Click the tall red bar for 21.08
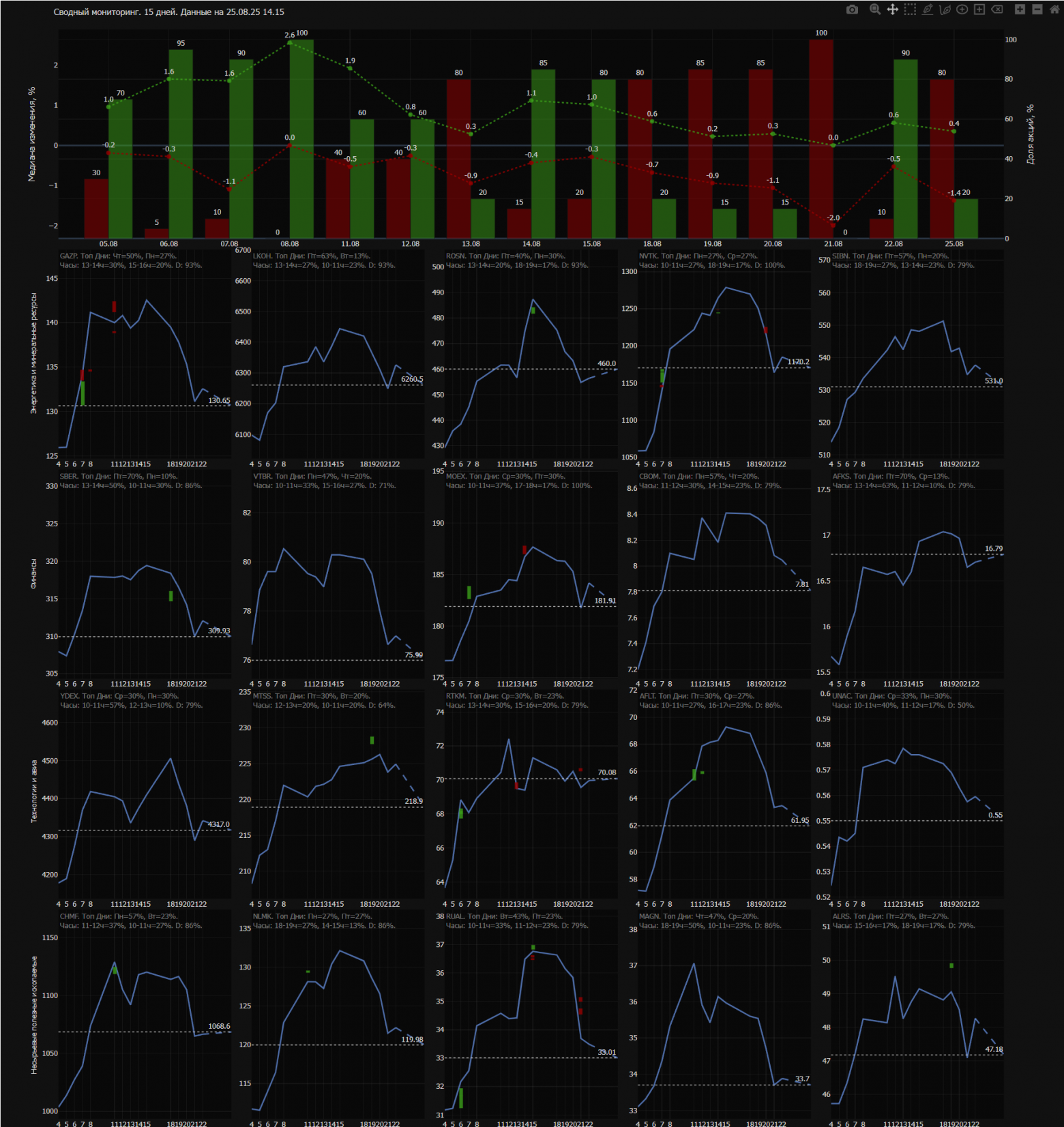This screenshot has width=1064, height=1127. pos(821,139)
